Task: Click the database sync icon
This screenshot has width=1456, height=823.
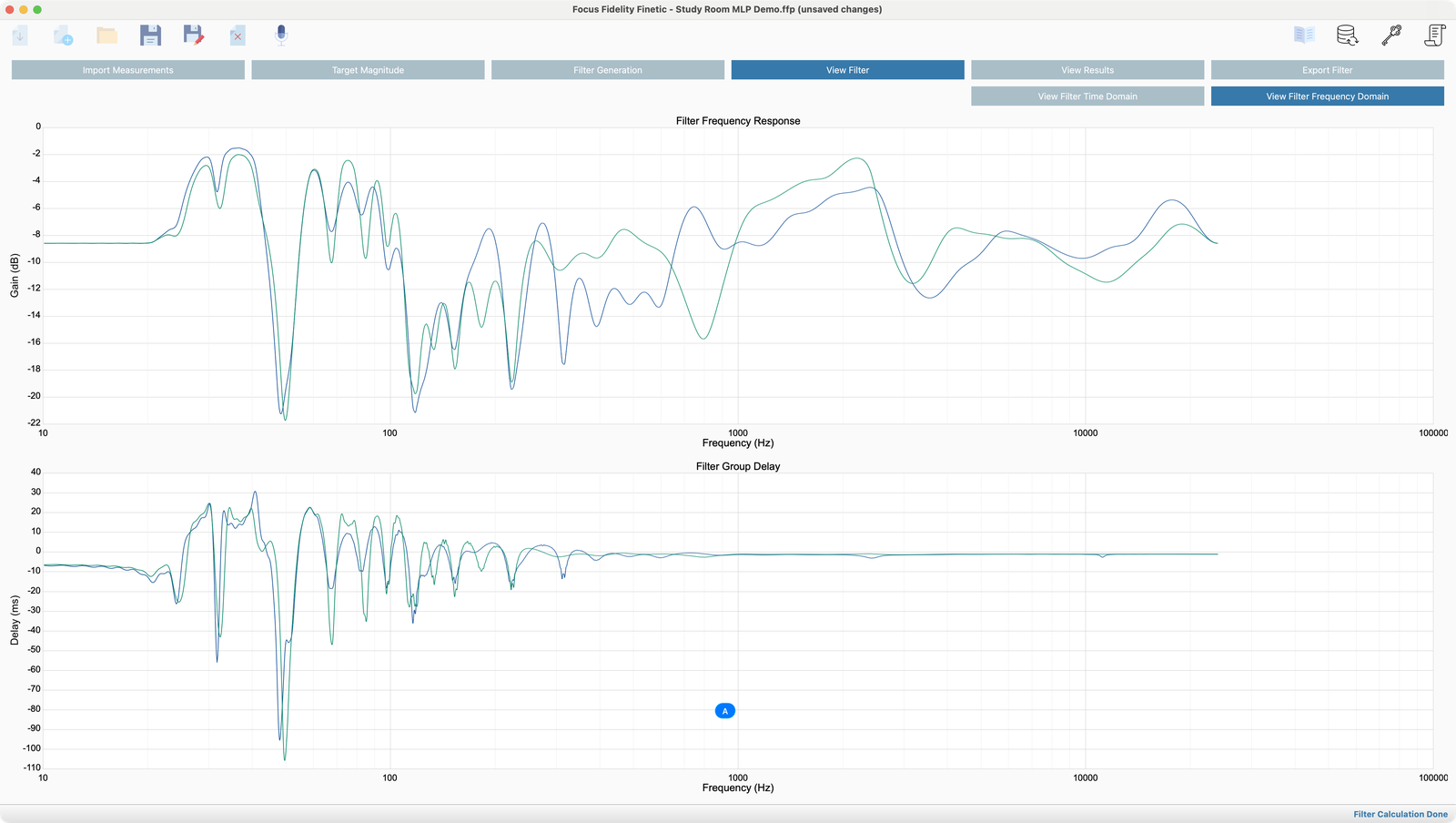Action: click(1348, 36)
